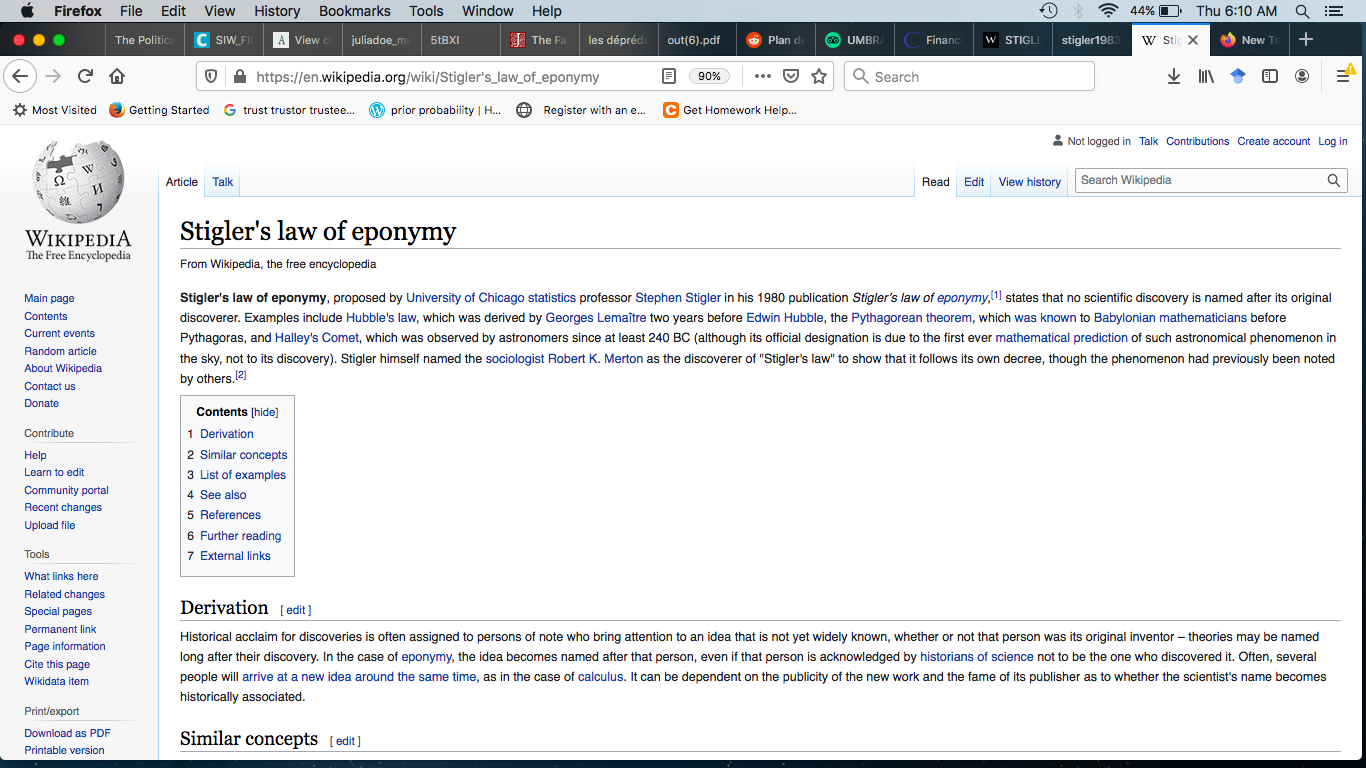
Task: Open the History menu
Action: pyautogui.click(x=277, y=11)
